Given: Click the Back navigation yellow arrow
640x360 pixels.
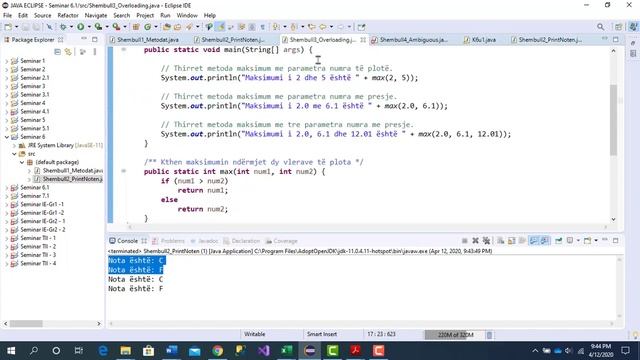Looking at the screenshot, I should click(322, 27).
